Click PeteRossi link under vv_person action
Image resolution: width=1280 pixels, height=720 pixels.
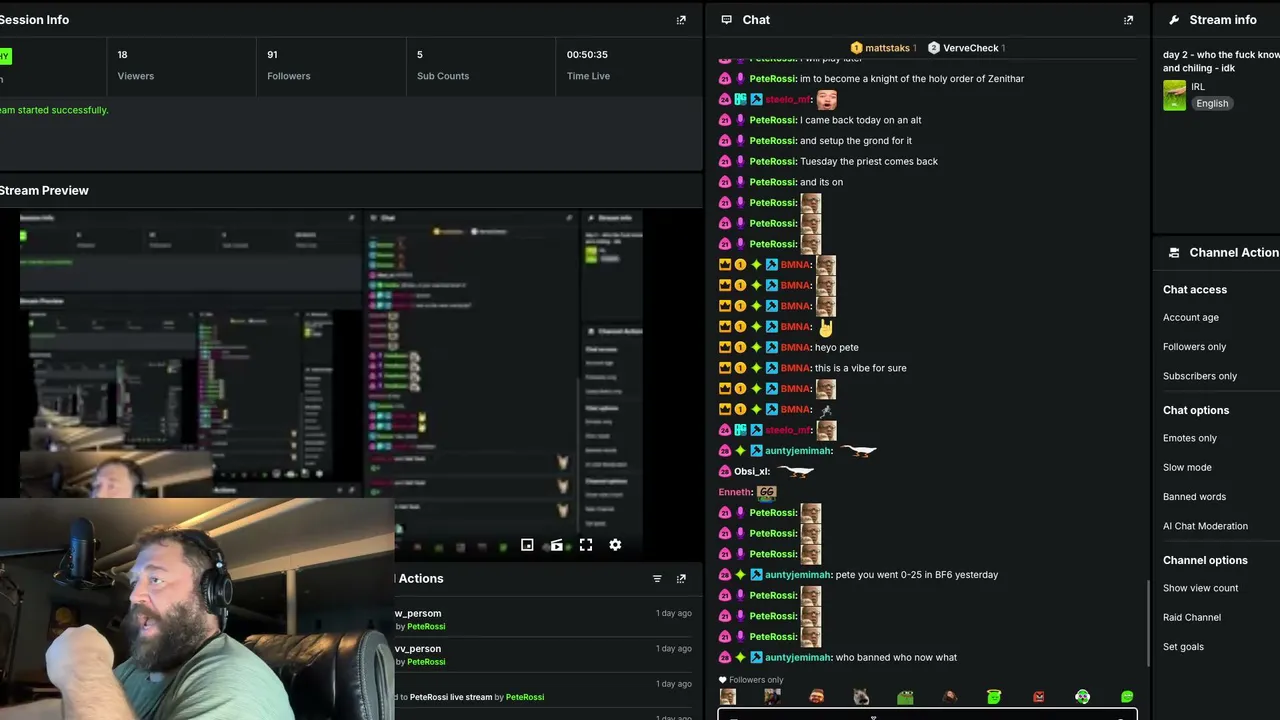click(x=426, y=662)
